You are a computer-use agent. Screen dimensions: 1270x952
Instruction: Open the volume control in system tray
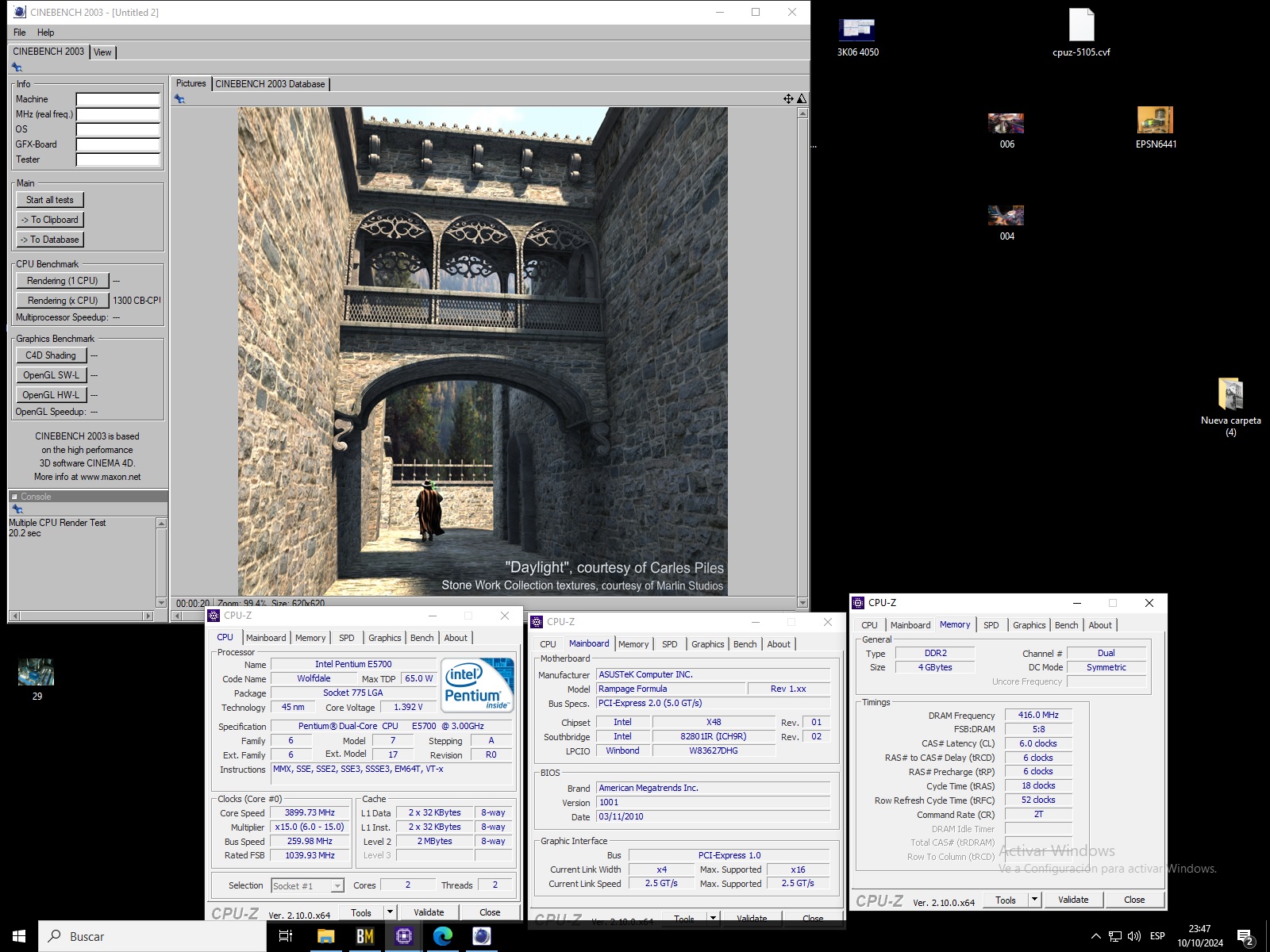[x=1134, y=936]
